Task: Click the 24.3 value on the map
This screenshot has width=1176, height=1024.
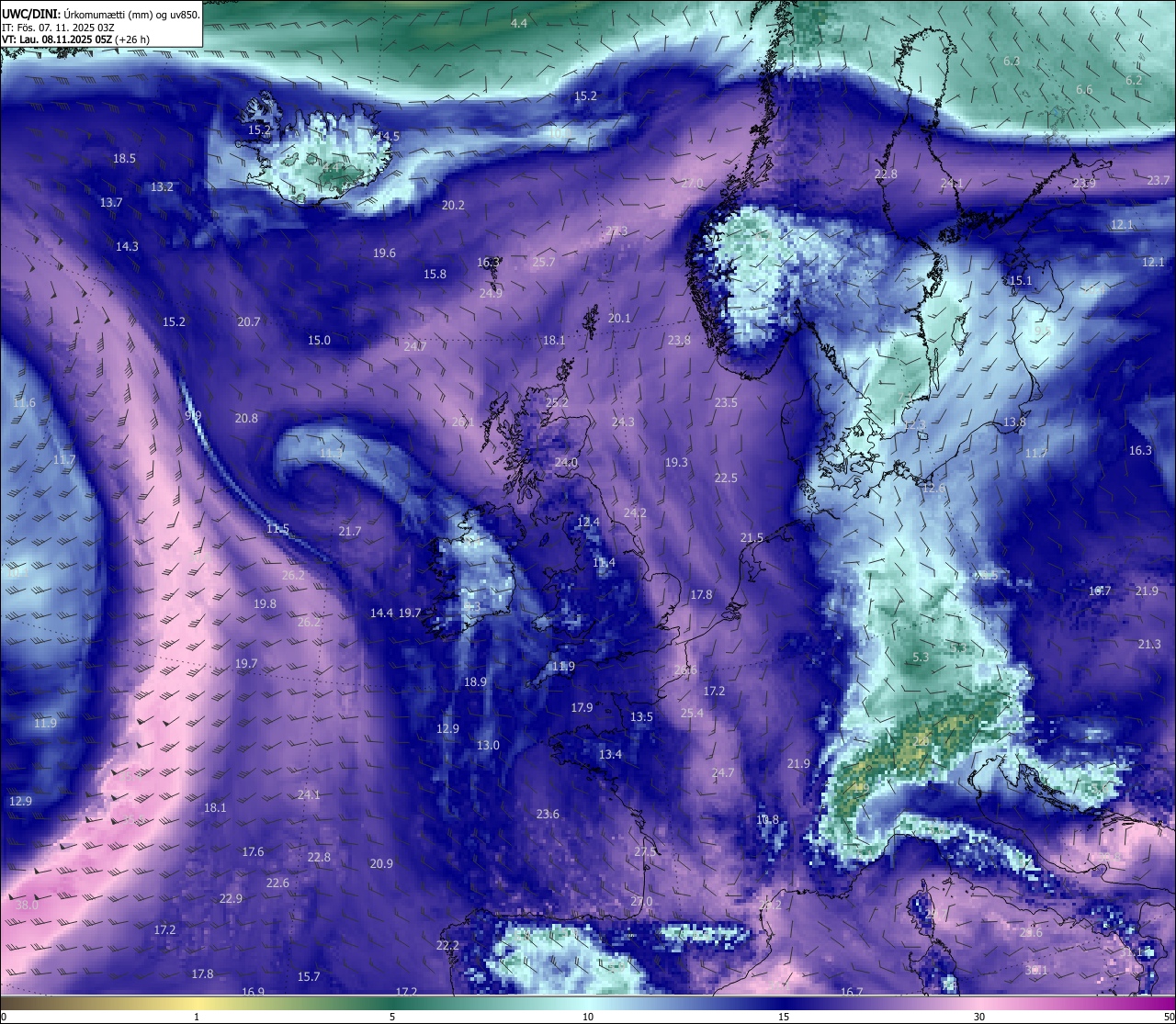Action: coord(623,422)
